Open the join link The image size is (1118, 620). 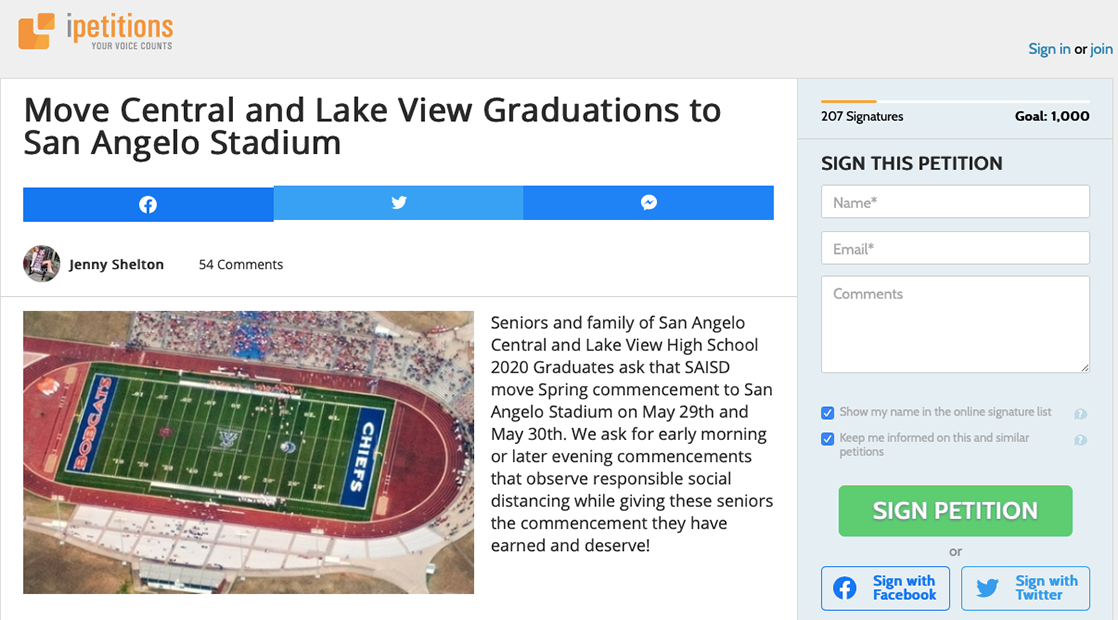point(1101,49)
